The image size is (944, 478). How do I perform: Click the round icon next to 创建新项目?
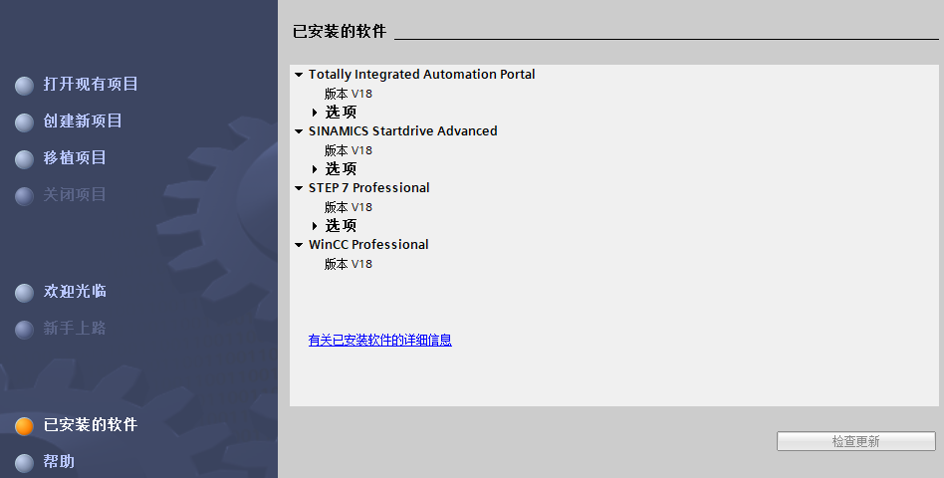tap(24, 122)
